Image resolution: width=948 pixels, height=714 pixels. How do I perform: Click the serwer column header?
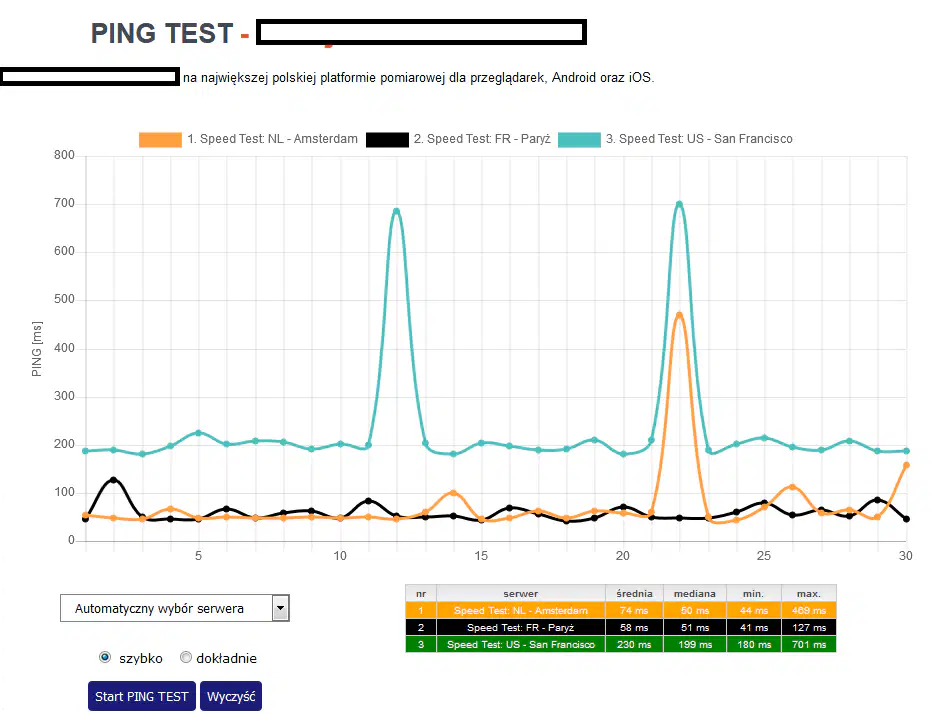[x=521, y=594]
